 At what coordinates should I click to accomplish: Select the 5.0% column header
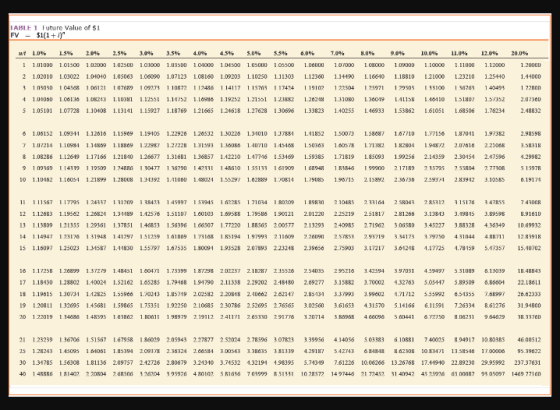(x=254, y=53)
